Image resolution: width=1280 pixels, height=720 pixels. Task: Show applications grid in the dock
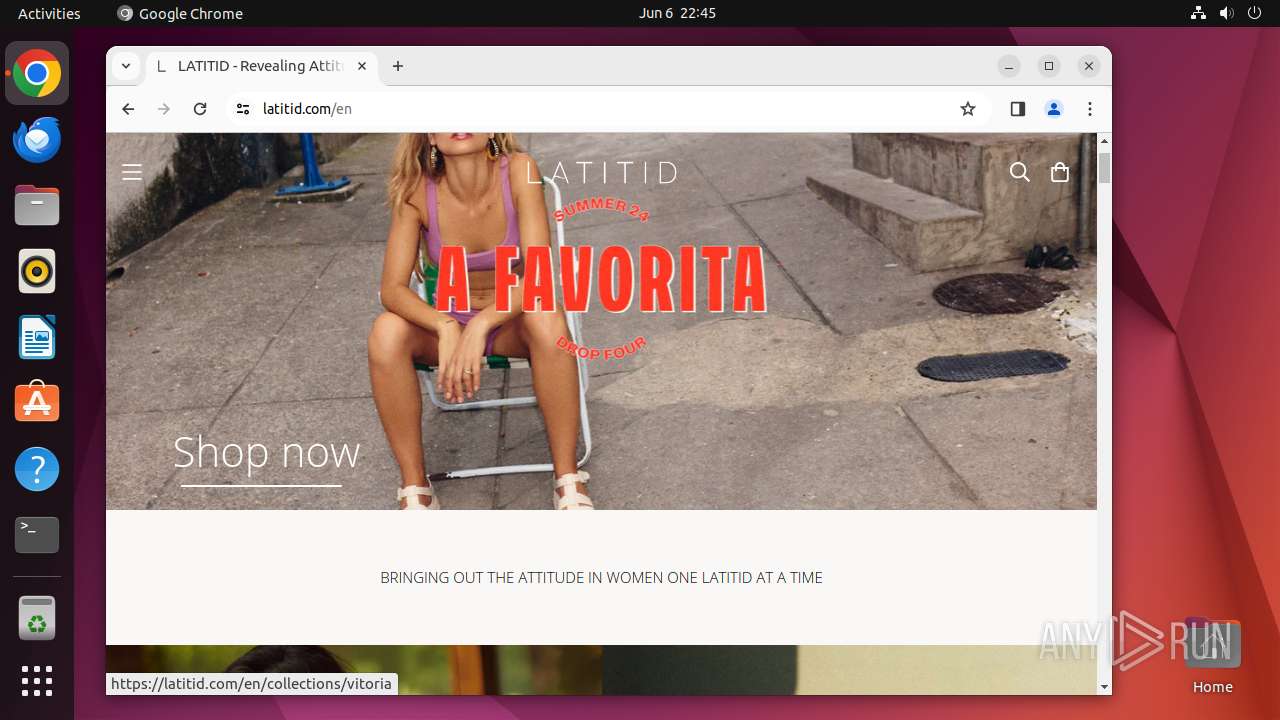37,681
